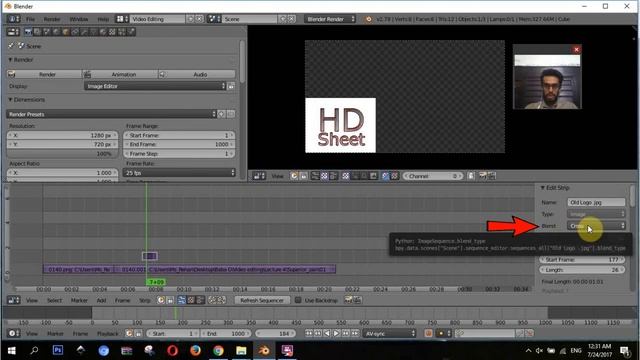Open the Window menu
Viewport: 640px width, 360px height.
[x=79, y=19]
